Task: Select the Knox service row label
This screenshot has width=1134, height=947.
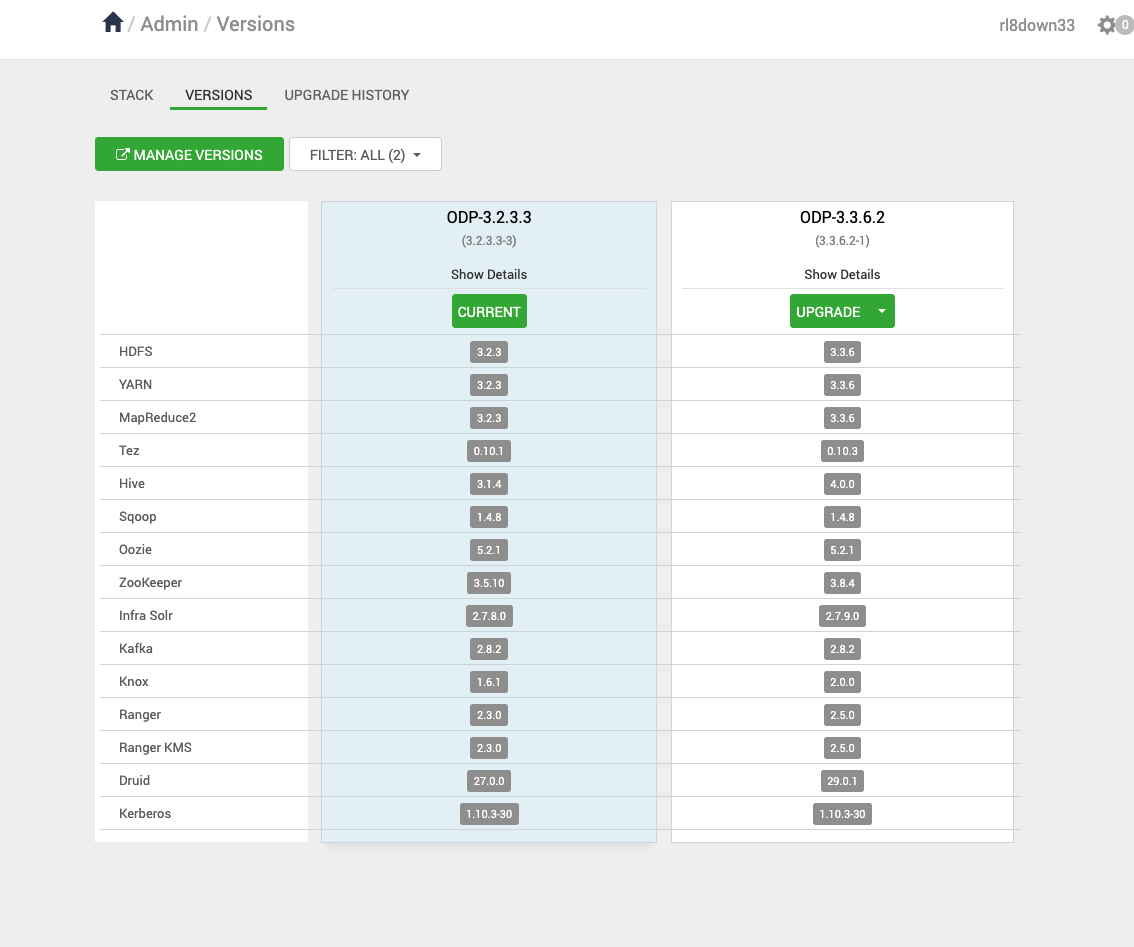Action: [134, 681]
